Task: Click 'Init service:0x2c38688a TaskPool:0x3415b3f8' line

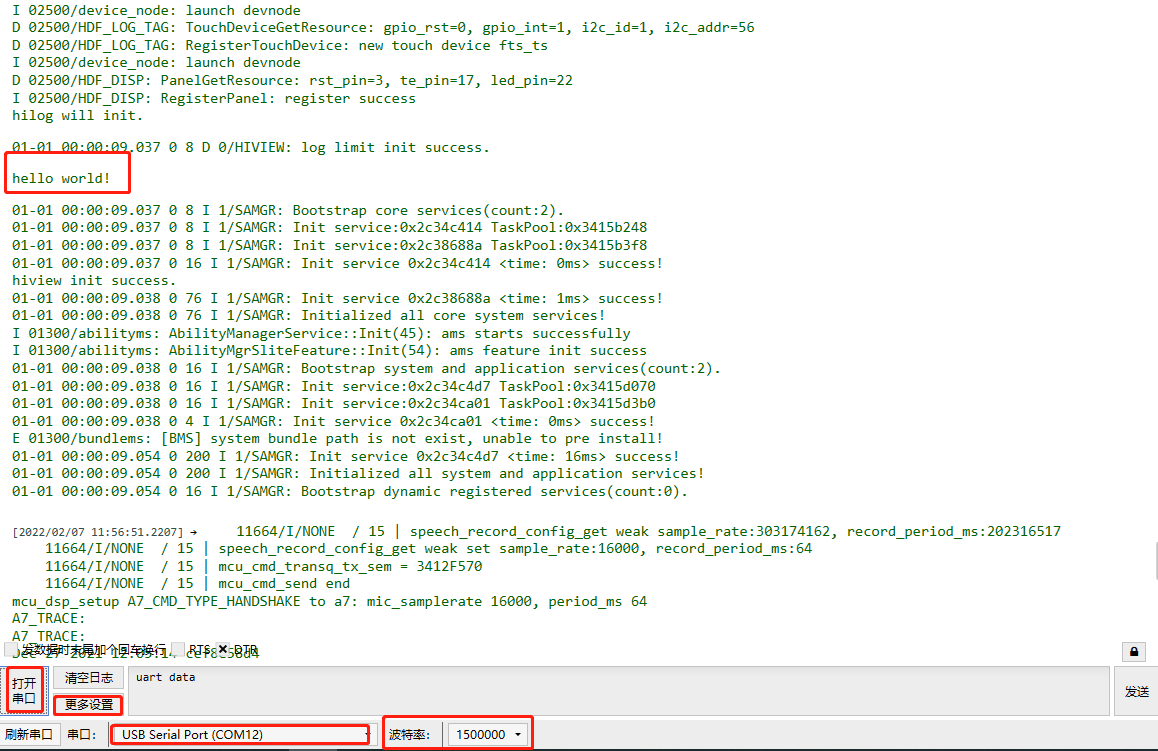Action: 329,245
